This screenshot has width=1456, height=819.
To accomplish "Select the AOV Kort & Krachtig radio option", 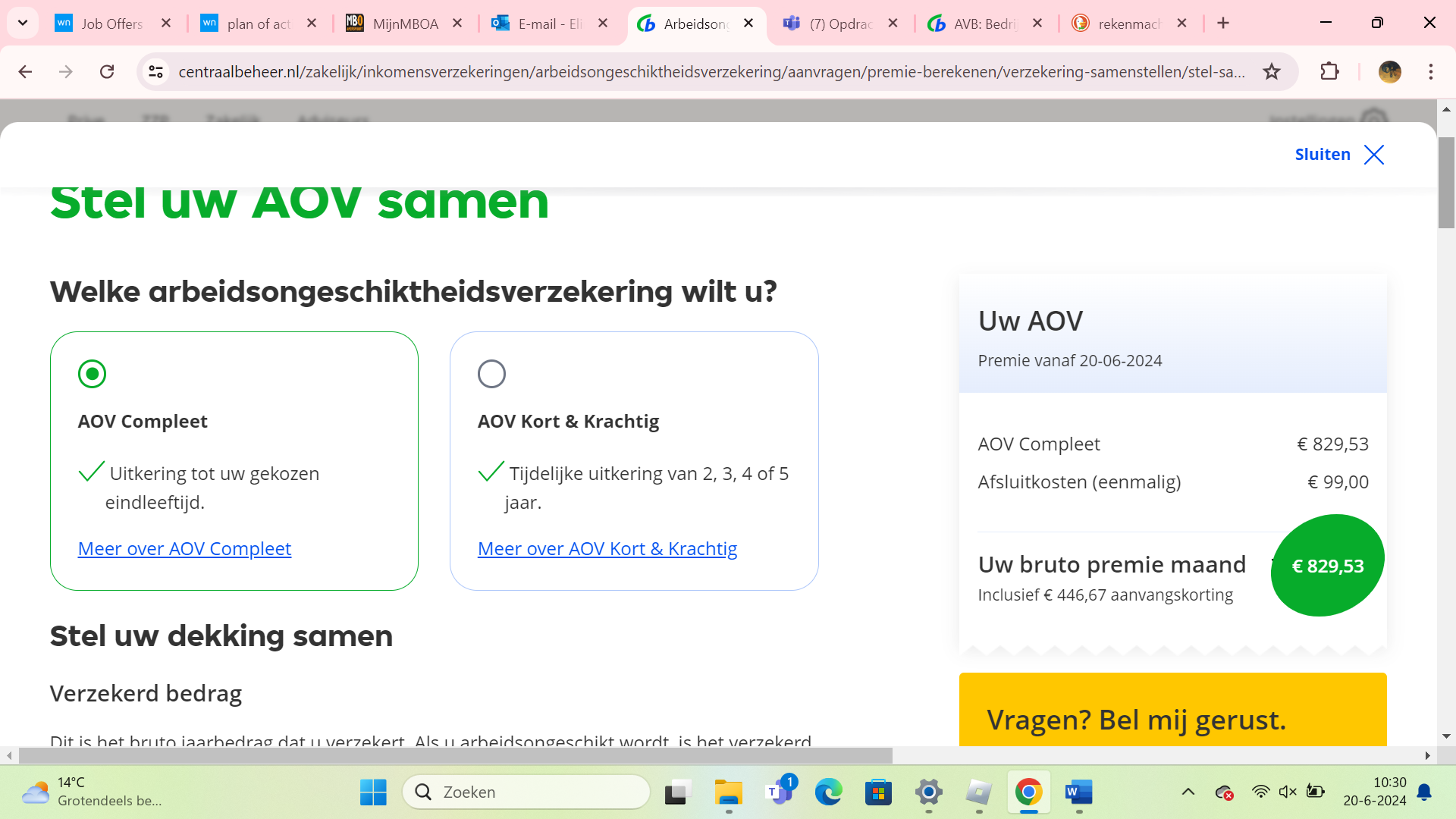I will (x=491, y=374).
